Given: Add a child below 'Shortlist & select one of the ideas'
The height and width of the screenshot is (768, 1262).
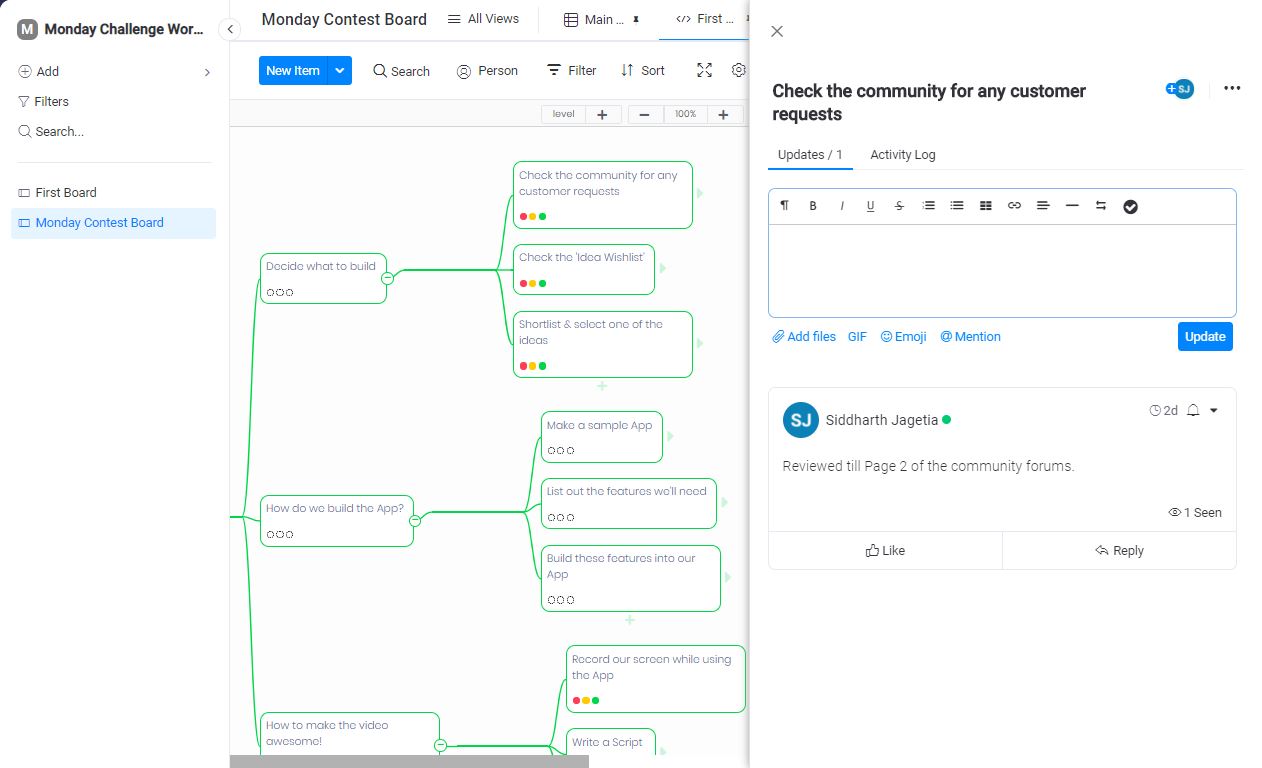Looking at the screenshot, I should pos(602,385).
